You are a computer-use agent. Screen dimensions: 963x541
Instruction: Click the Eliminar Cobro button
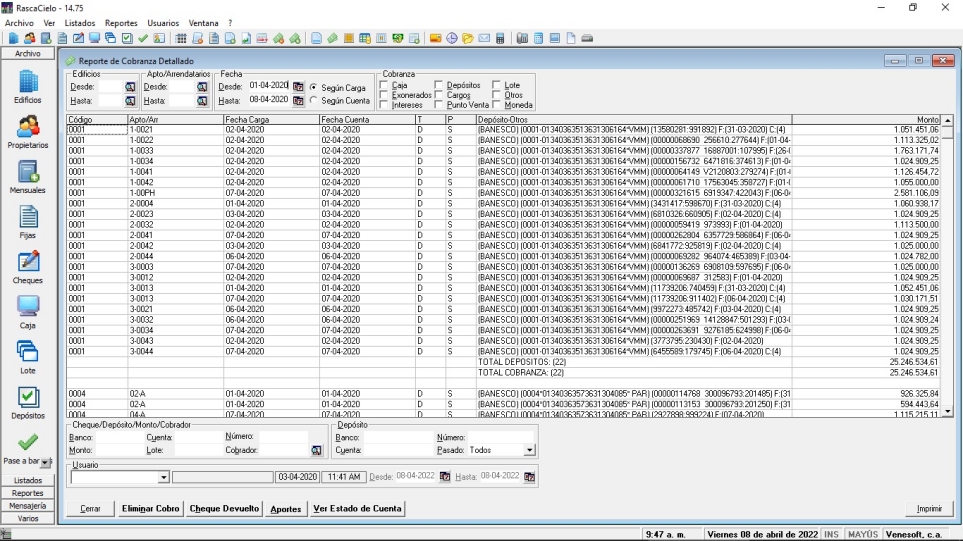[150, 508]
